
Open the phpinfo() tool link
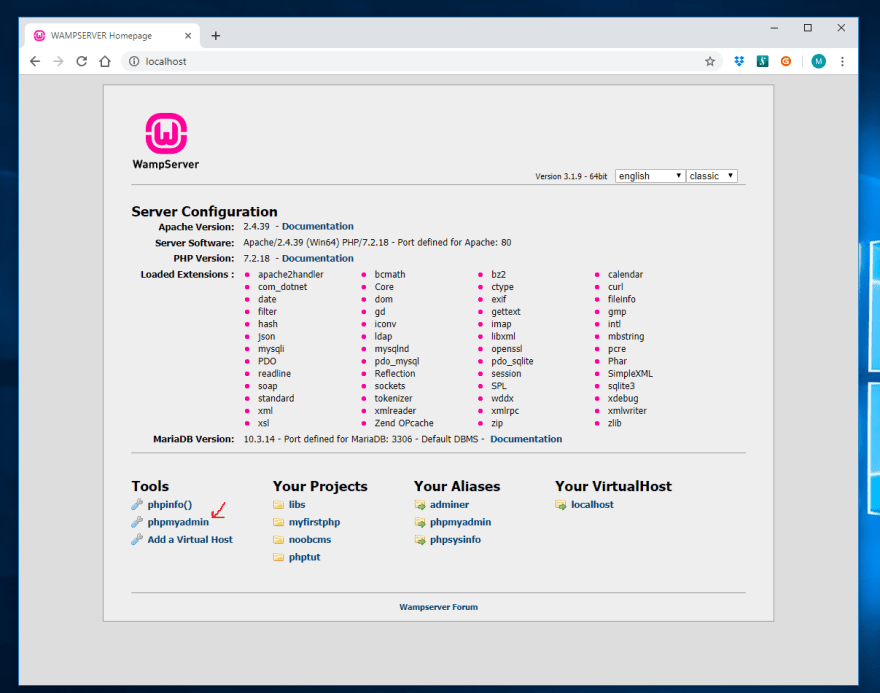pyautogui.click(x=169, y=504)
